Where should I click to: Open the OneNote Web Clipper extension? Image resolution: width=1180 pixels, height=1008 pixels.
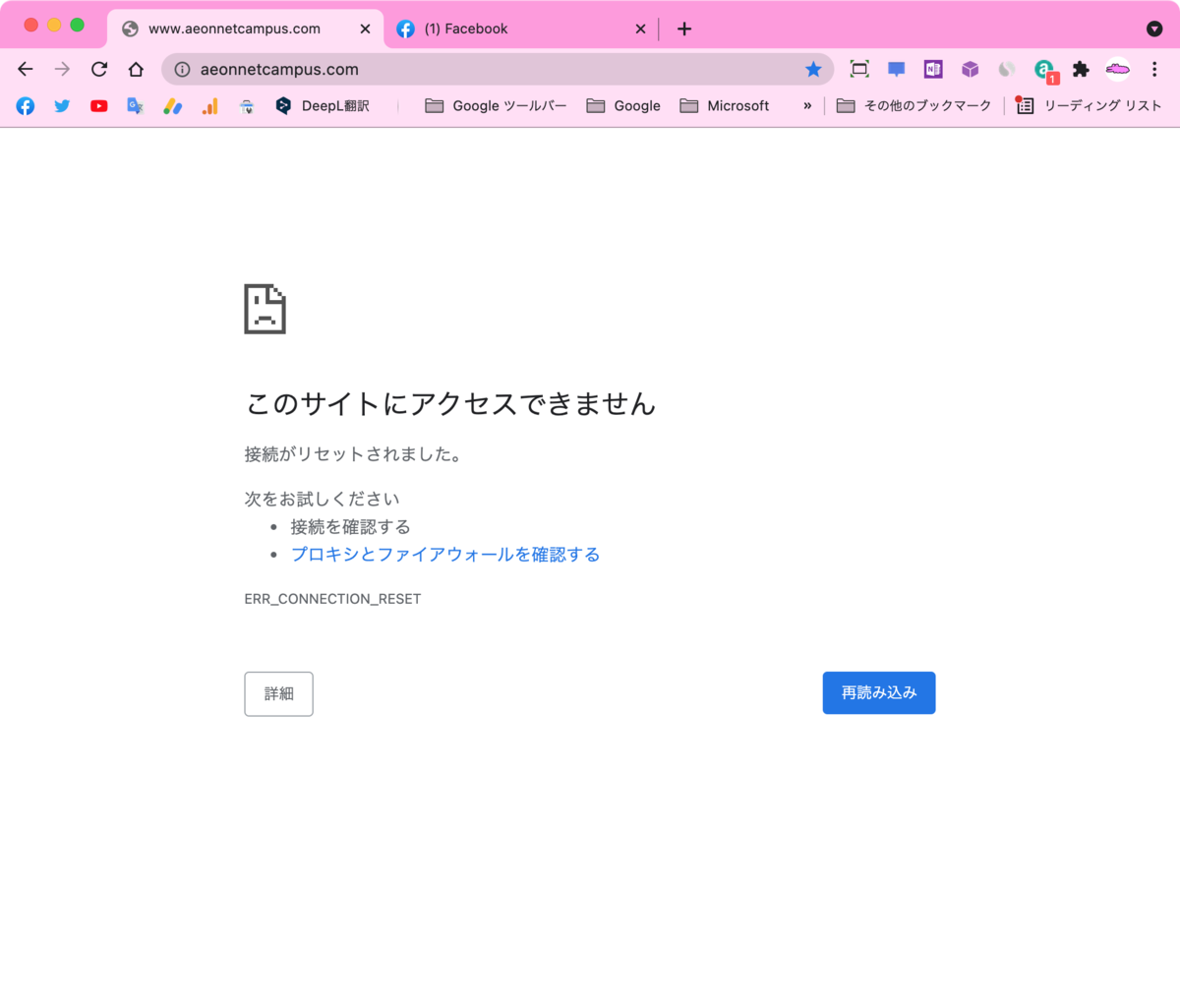[932, 69]
